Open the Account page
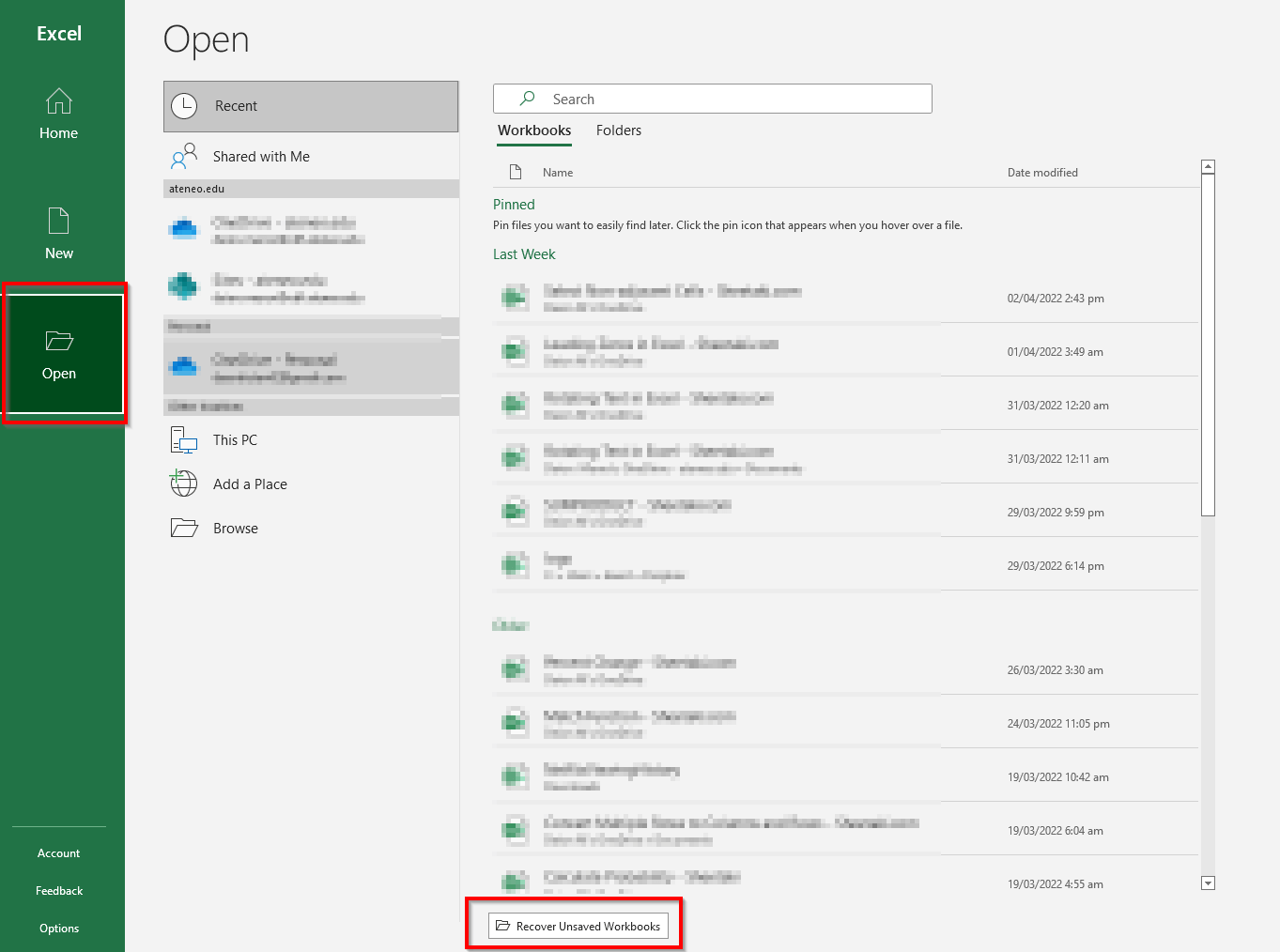Image resolution: width=1280 pixels, height=952 pixels. click(x=59, y=853)
